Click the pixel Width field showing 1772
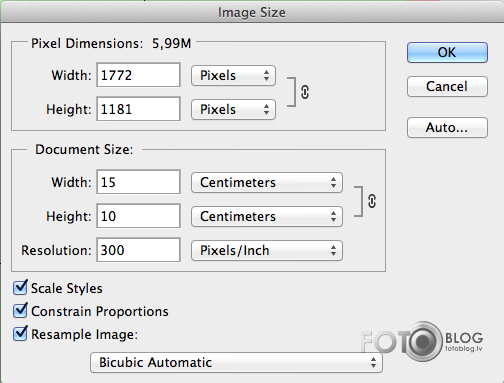 pyautogui.click(x=139, y=75)
